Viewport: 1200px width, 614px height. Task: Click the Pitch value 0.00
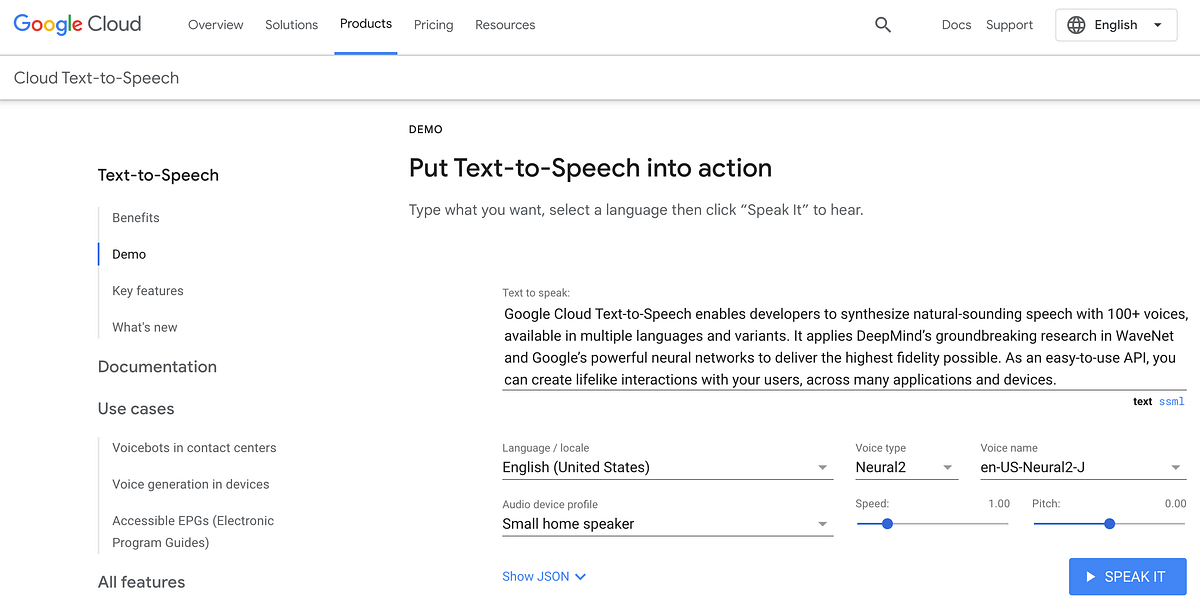coord(1175,504)
